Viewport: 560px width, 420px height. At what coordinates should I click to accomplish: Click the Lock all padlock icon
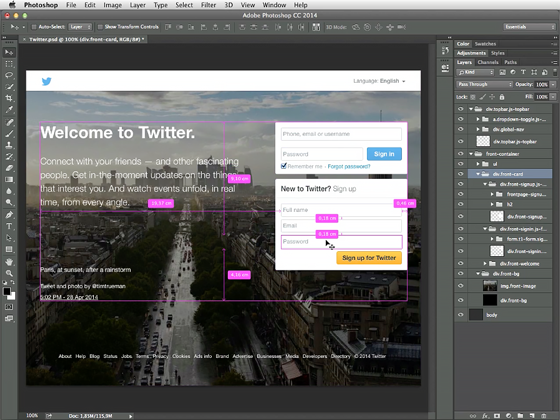502,97
